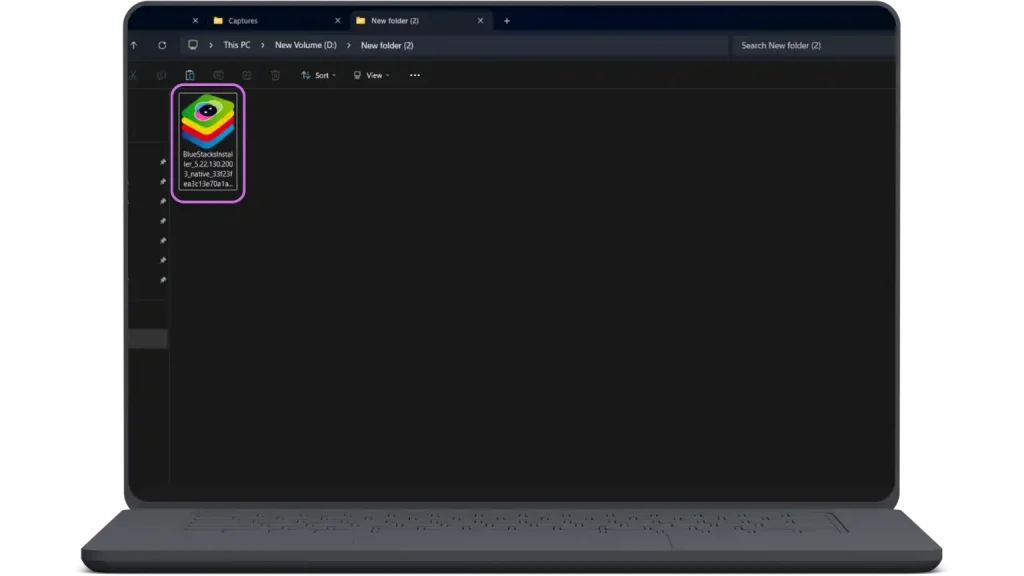Open the See more three-dots menu

coord(415,75)
